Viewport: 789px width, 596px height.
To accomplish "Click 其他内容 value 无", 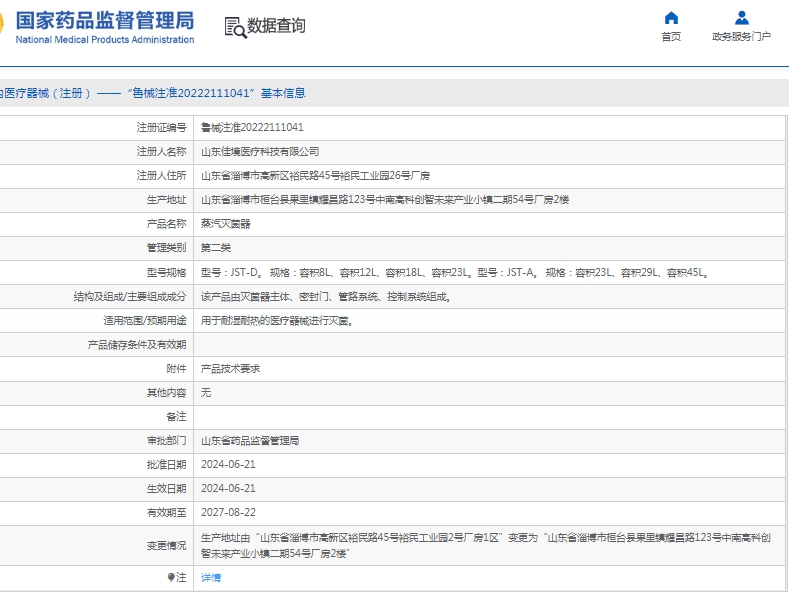I will (x=206, y=393).
